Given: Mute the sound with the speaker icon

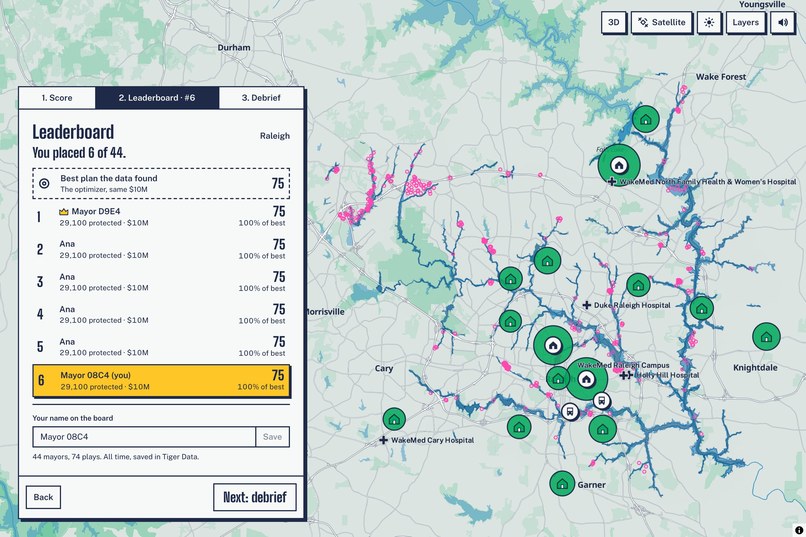Looking at the screenshot, I should click(x=782, y=23).
